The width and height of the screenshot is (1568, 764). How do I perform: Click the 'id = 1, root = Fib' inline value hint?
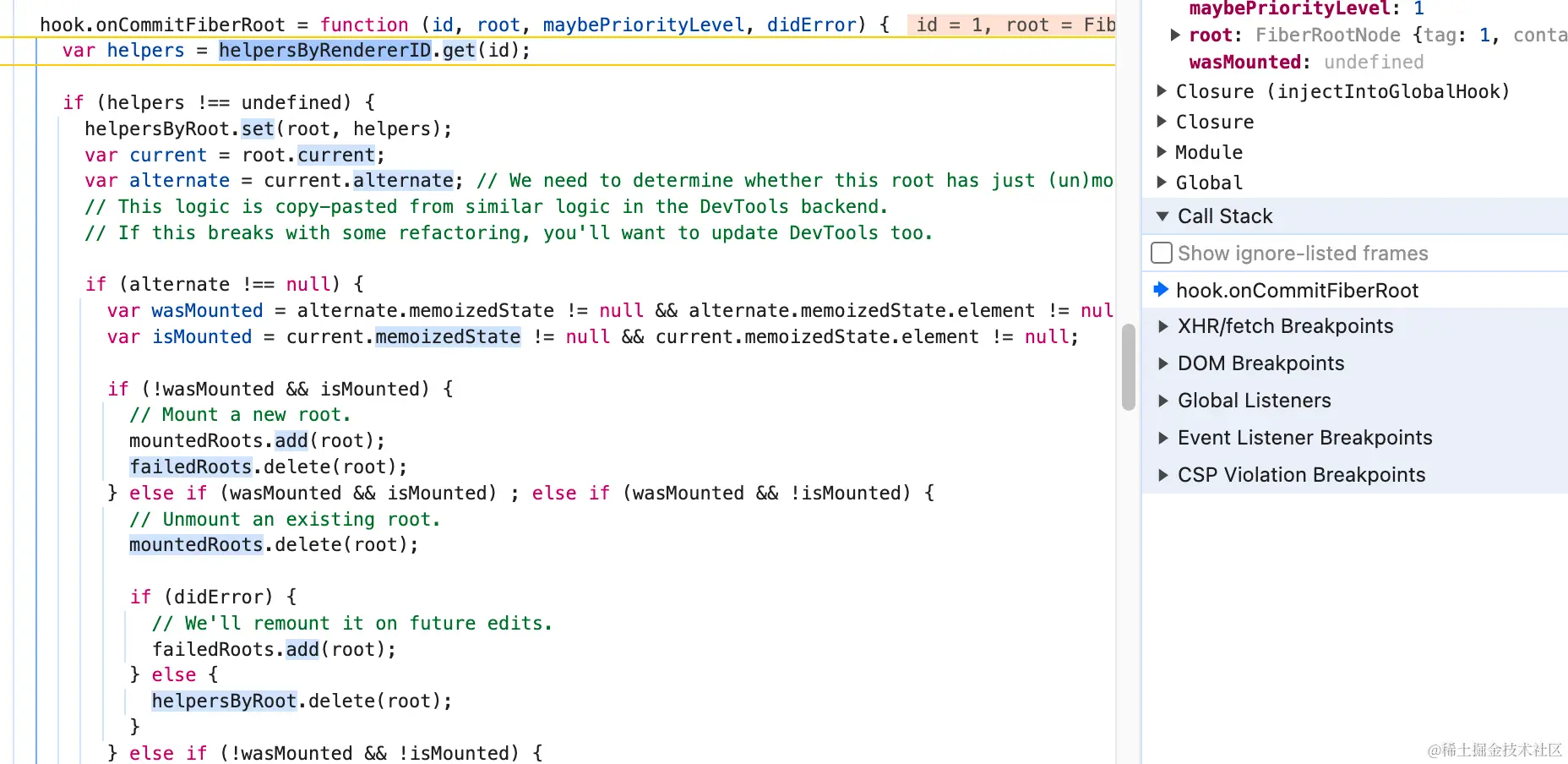coord(1011,25)
